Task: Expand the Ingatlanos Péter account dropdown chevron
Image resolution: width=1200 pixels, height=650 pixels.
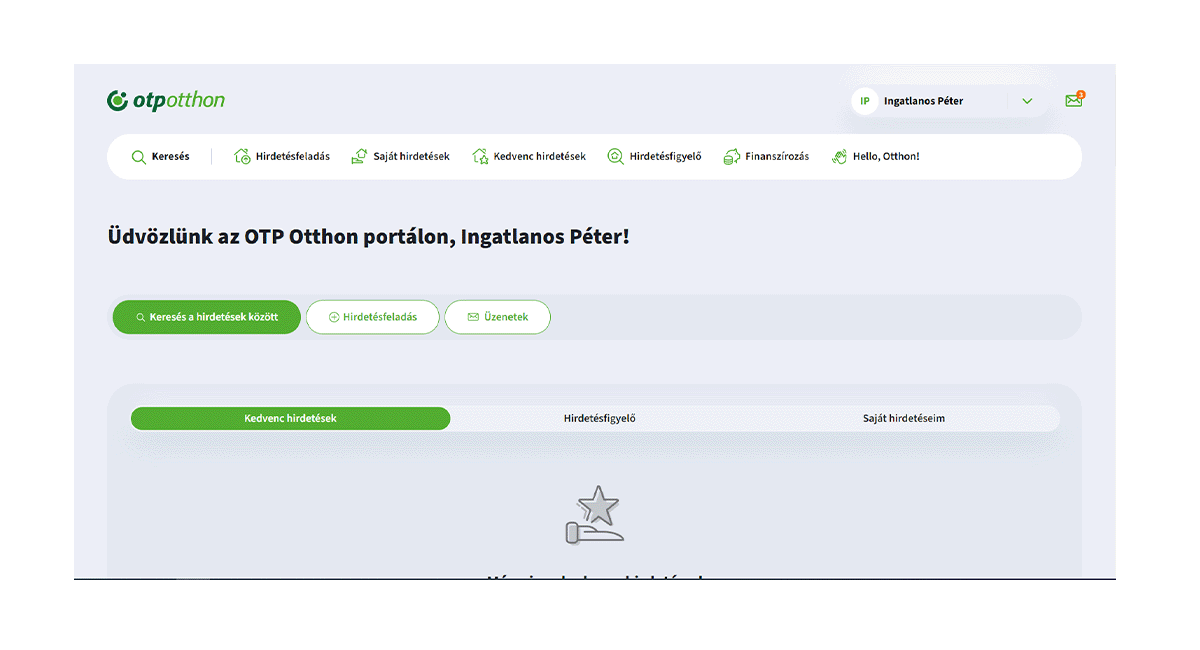Action: click(x=1027, y=101)
